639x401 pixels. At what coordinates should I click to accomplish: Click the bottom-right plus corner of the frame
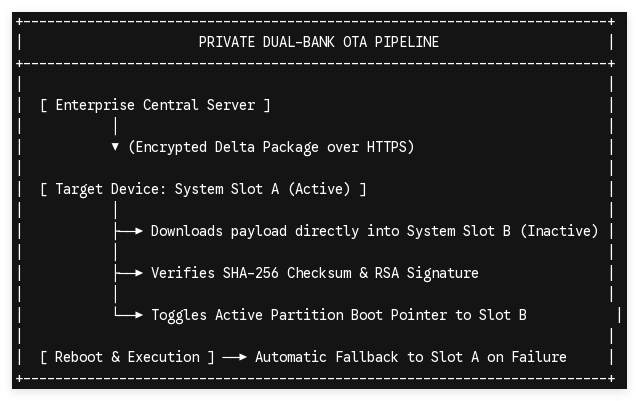[612, 379]
